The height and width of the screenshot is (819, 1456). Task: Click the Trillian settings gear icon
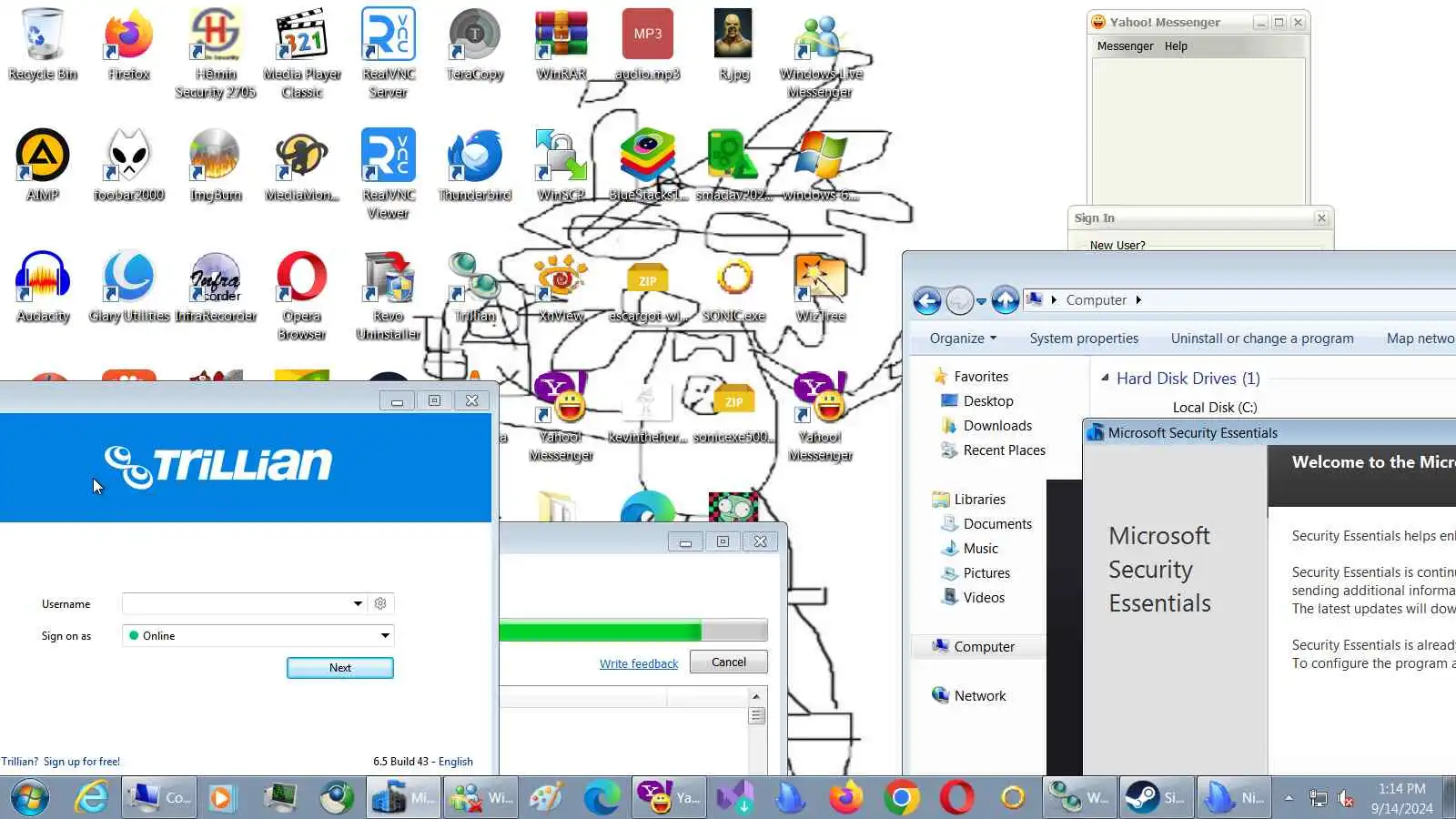point(380,603)
